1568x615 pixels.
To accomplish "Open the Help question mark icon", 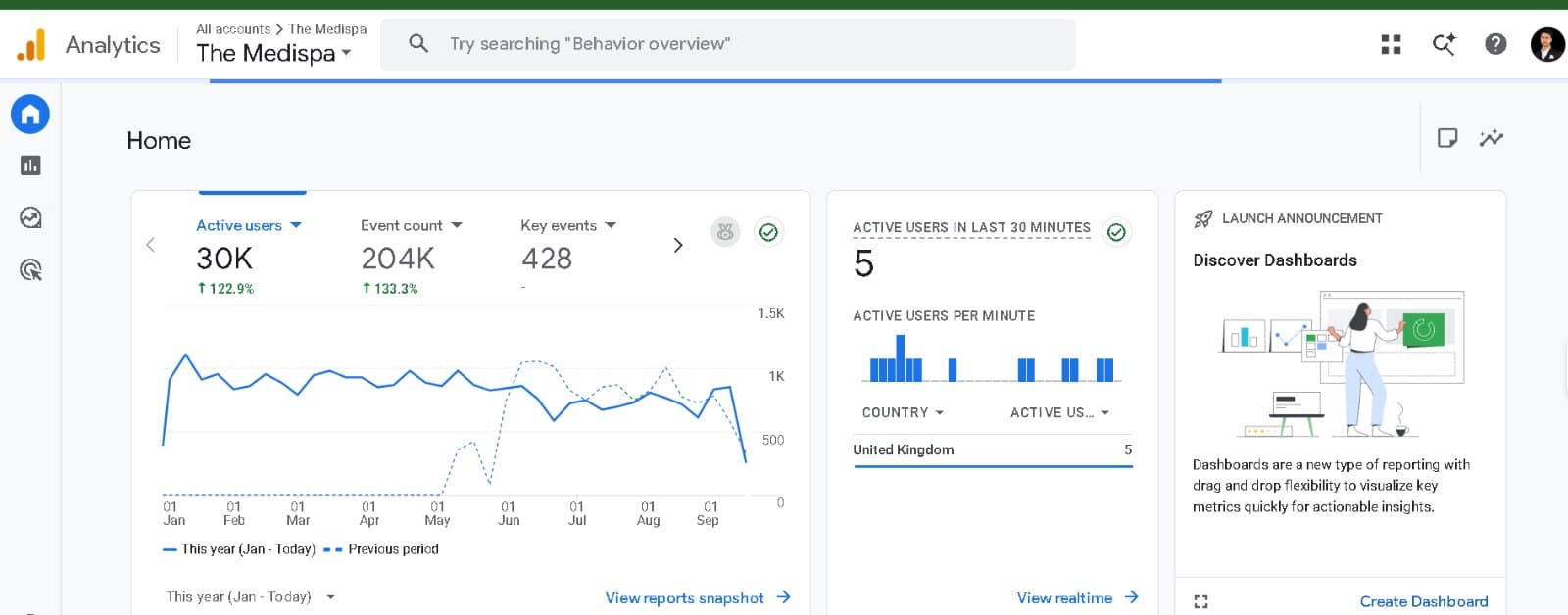I will point(1495,44).
